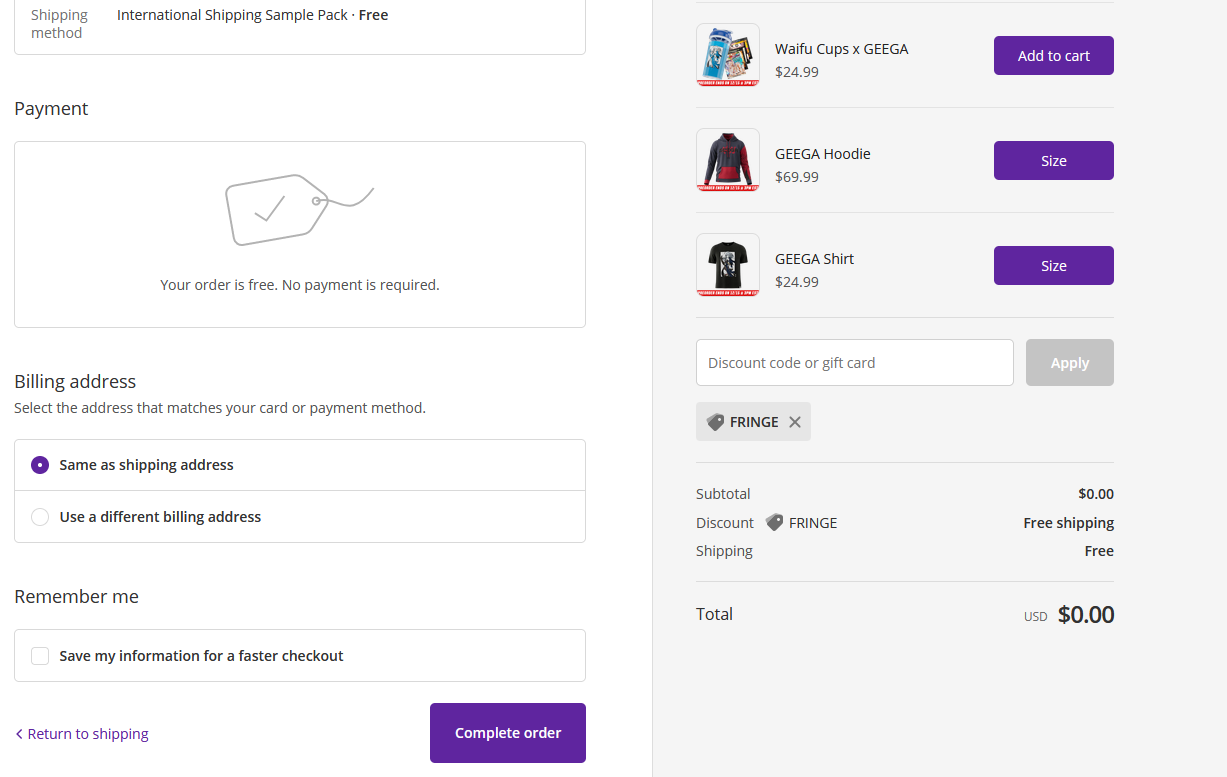Open the Size selector for GEEGA Shirt

click(1053, 266)
